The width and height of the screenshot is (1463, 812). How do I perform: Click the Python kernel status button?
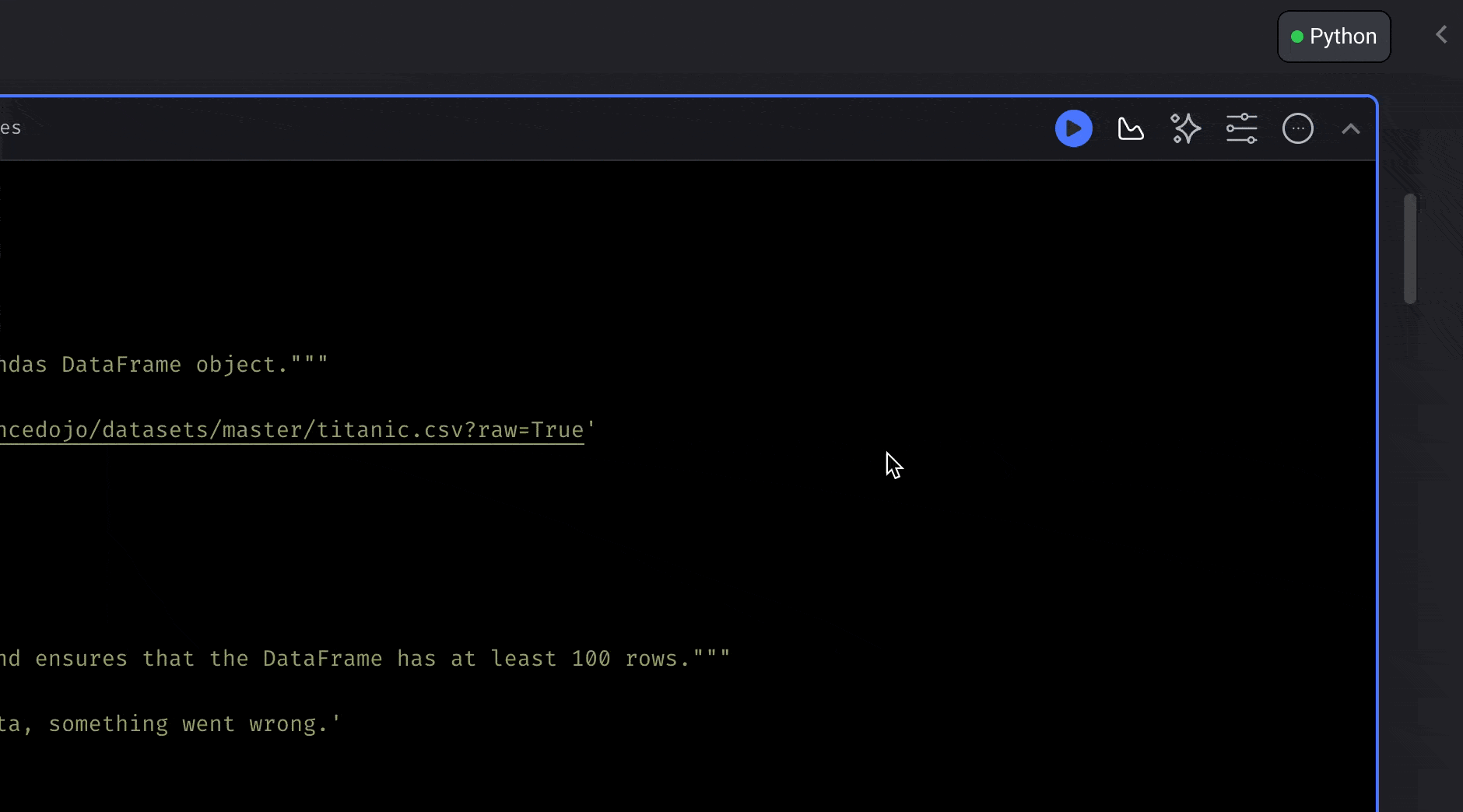click(1334, 37)
